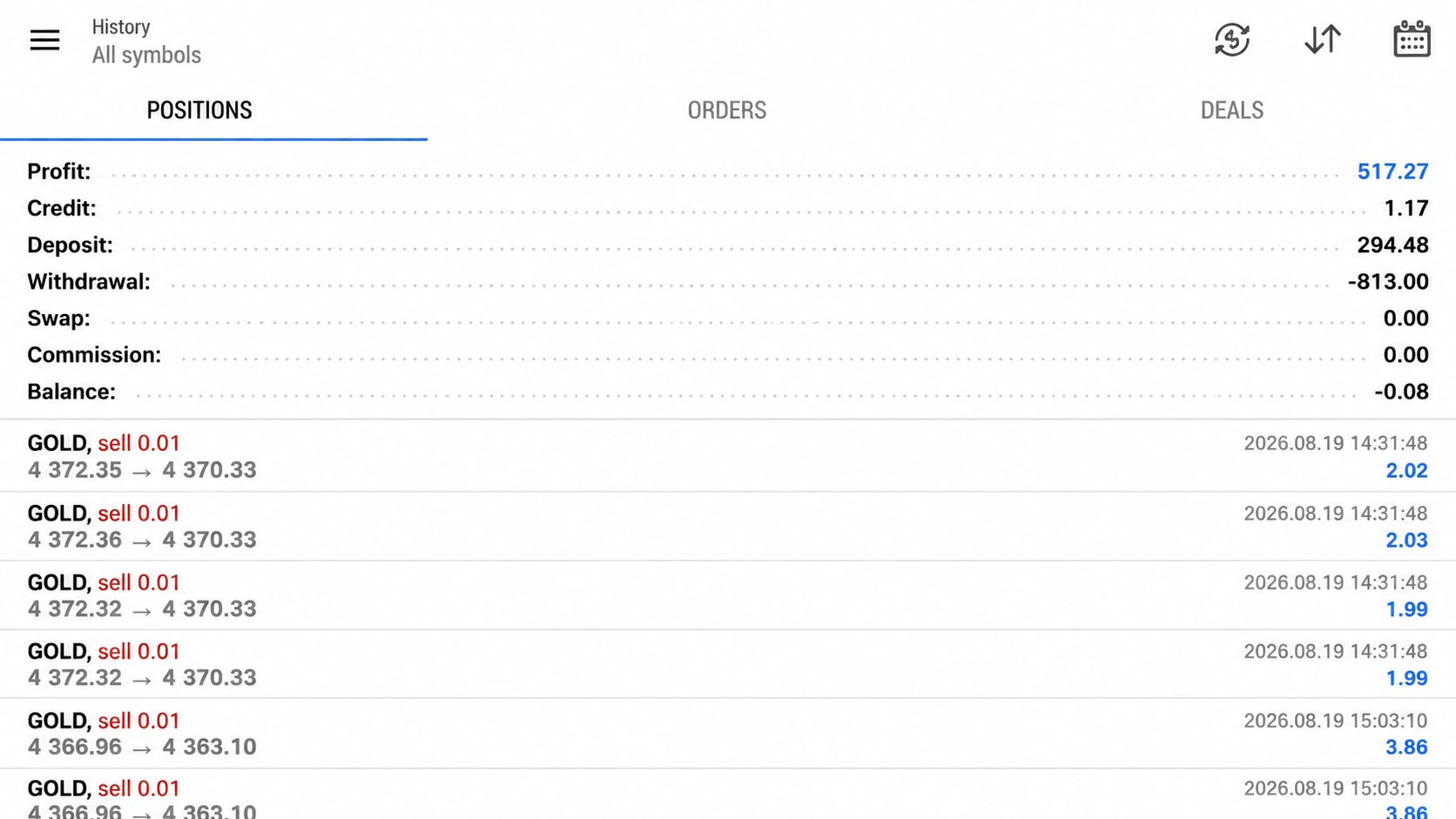Open the All symbols filter

tap(146, 56)
